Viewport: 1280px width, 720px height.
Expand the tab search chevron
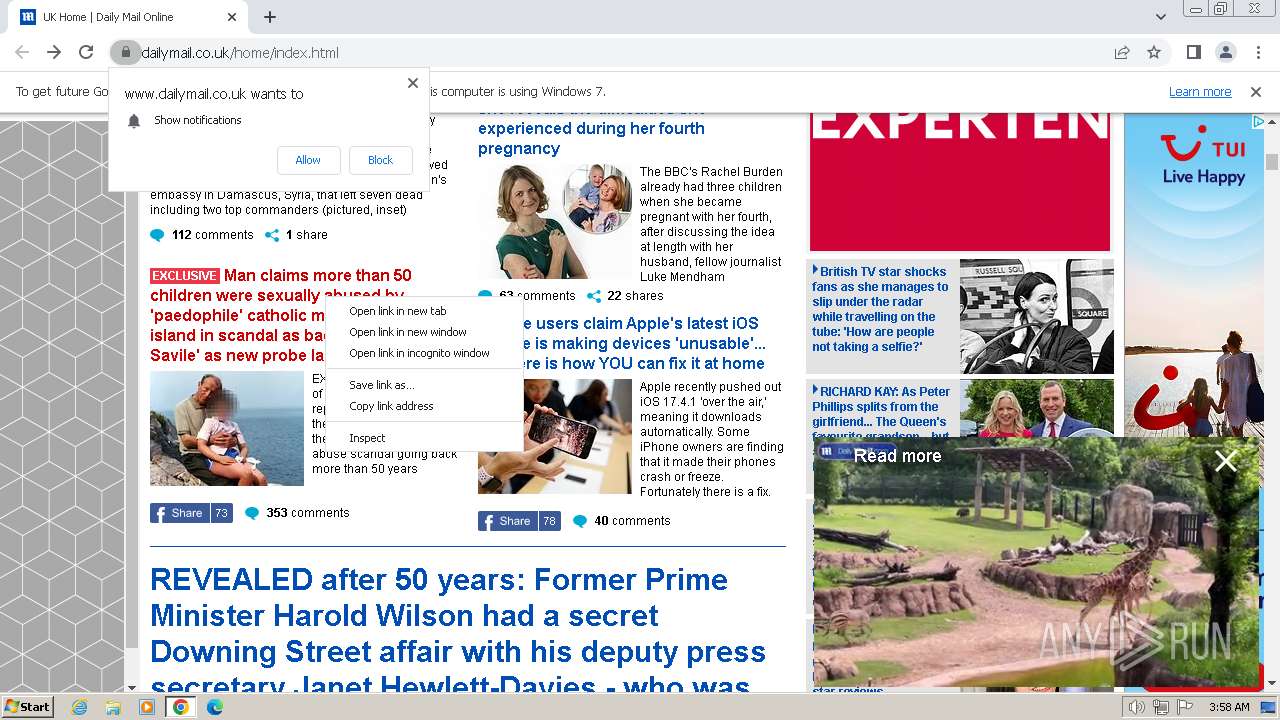pos(1161,17)
